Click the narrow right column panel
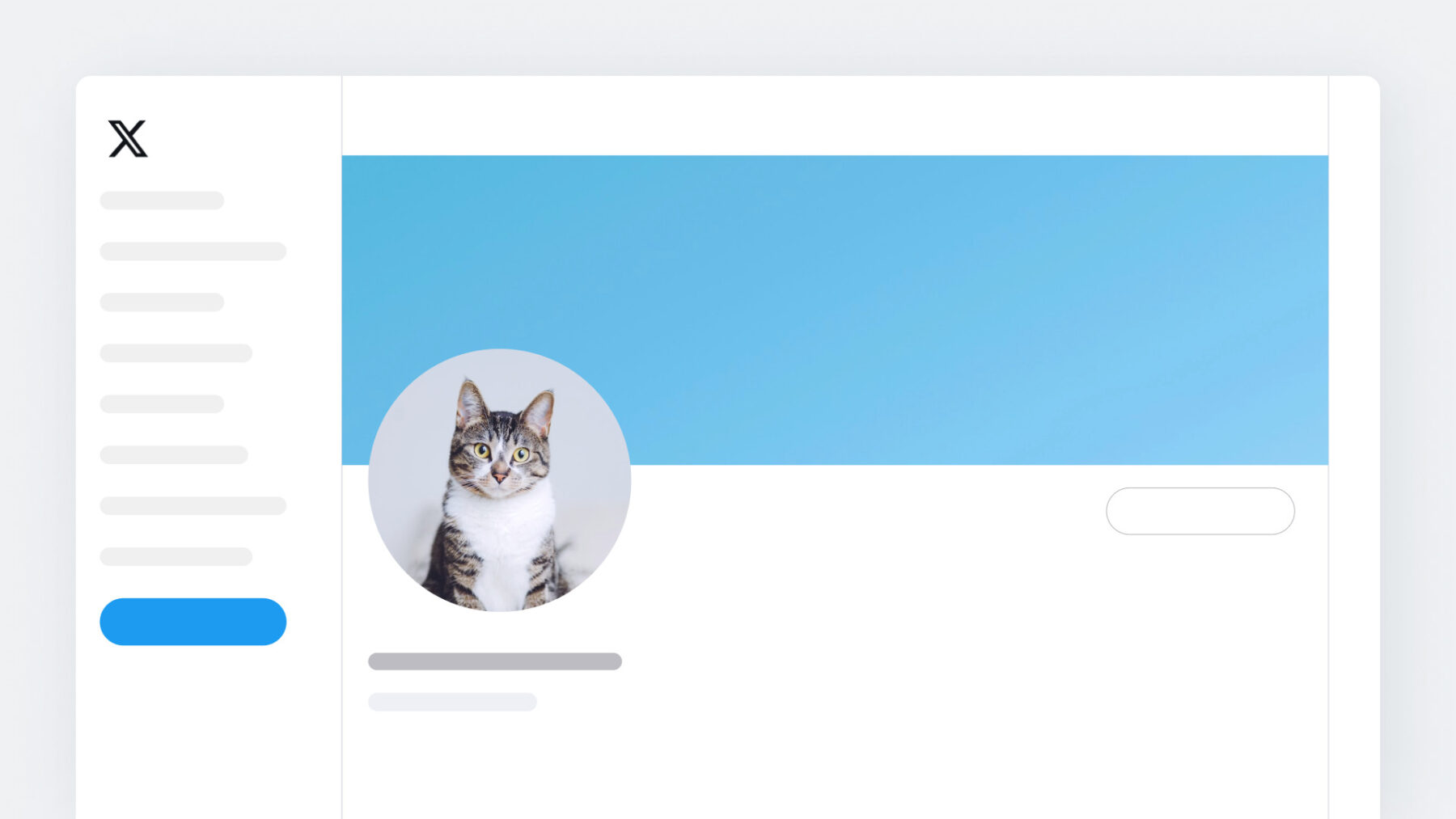Screen dimensions: 1456x819 click(1354, 447)
